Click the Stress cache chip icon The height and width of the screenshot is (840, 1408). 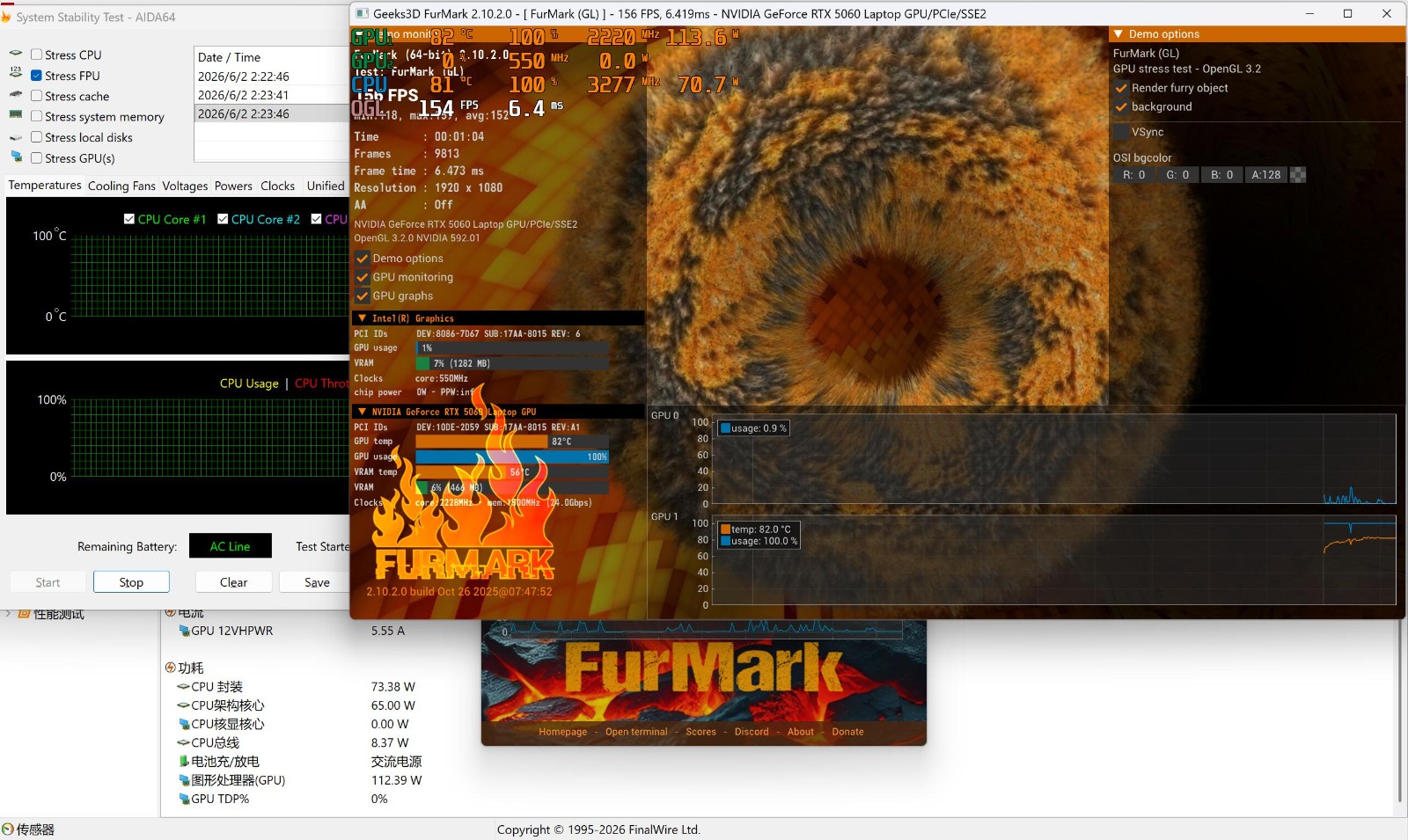pos(16,94)
